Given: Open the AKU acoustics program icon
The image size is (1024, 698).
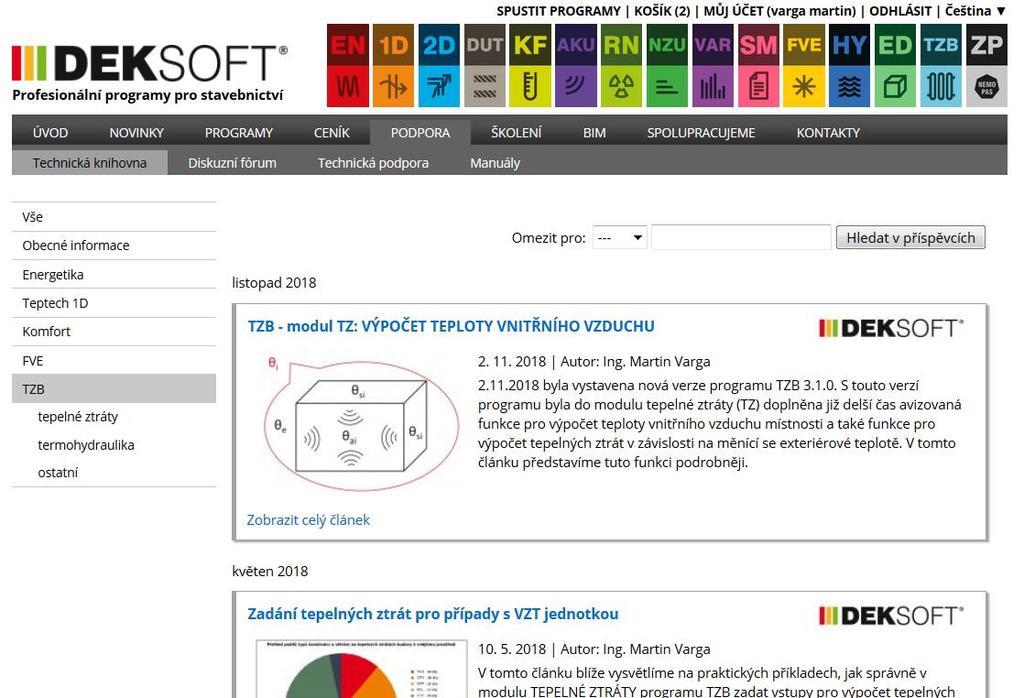Looking at the screenshot, I should pos(575,65).
